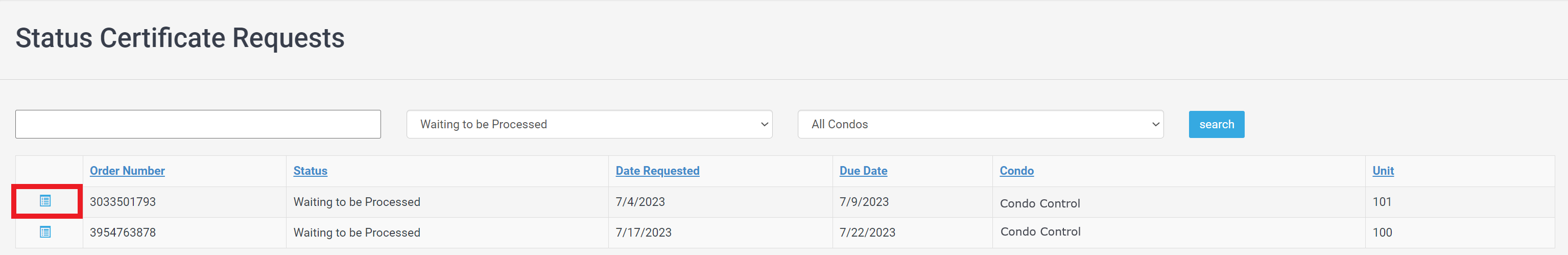The height and width of the screenshot is (255, 1568).
Task: Sort by Due Date column header
Action: (863, 171)
